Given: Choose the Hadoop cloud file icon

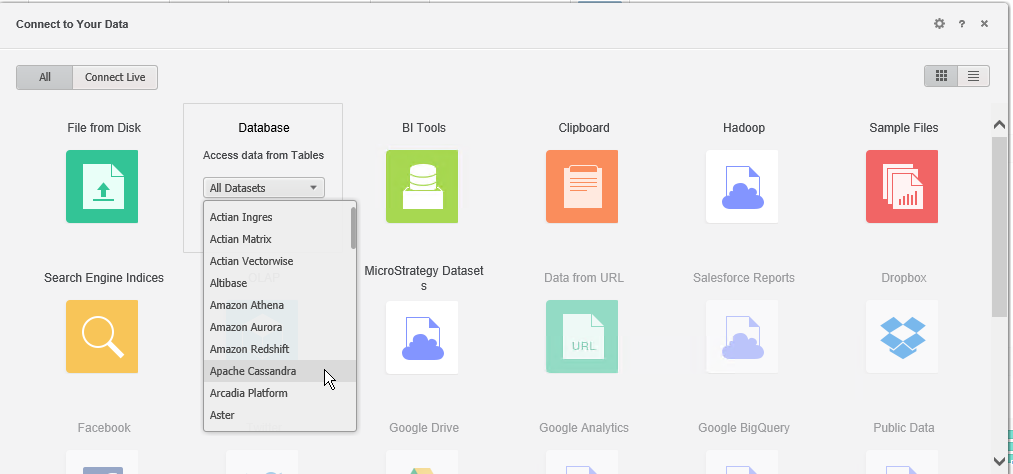Looking at the screenshot, I should [742, 186].
